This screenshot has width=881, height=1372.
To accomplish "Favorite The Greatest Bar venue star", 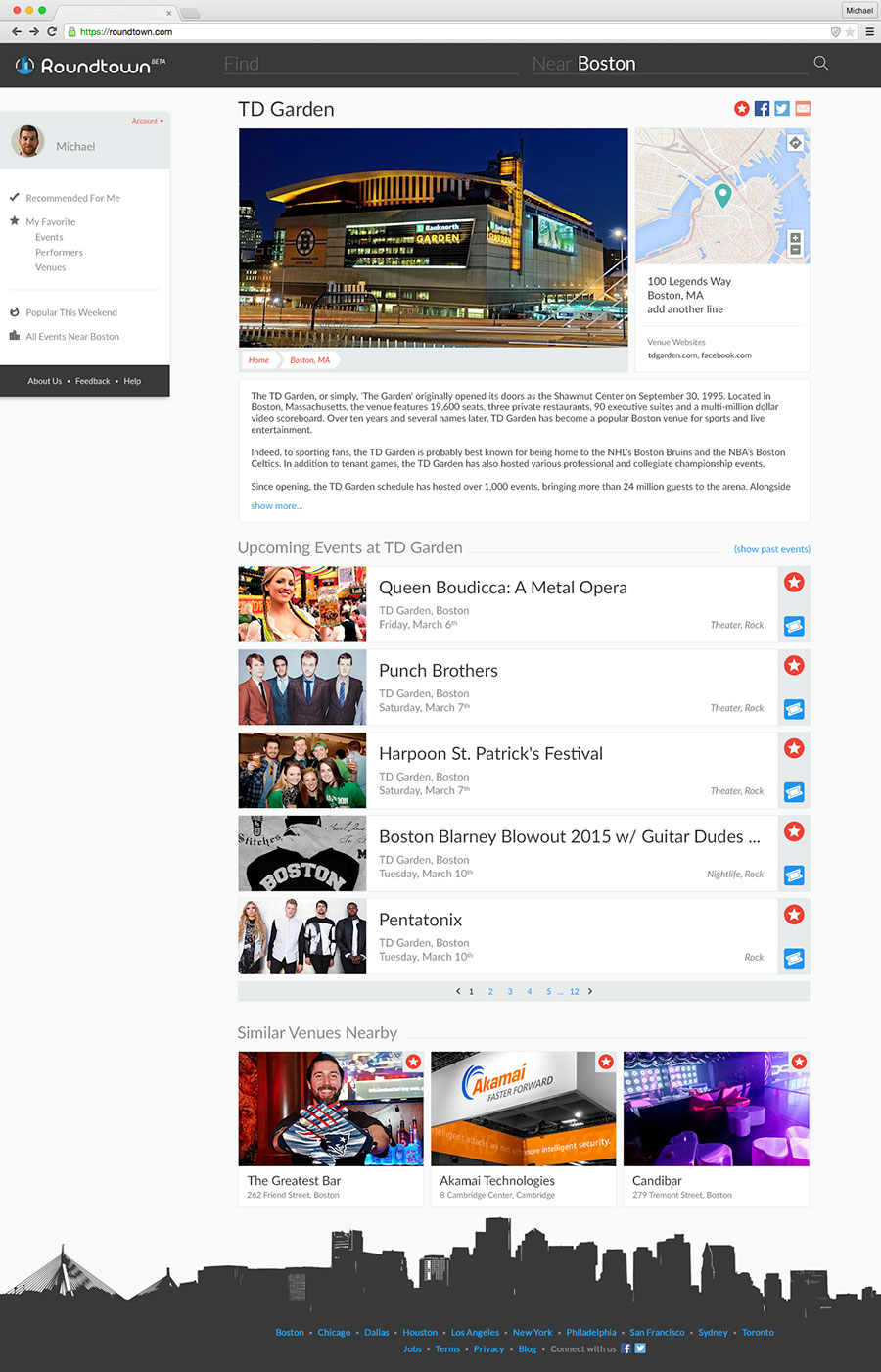I will [x=414, y=1062].
